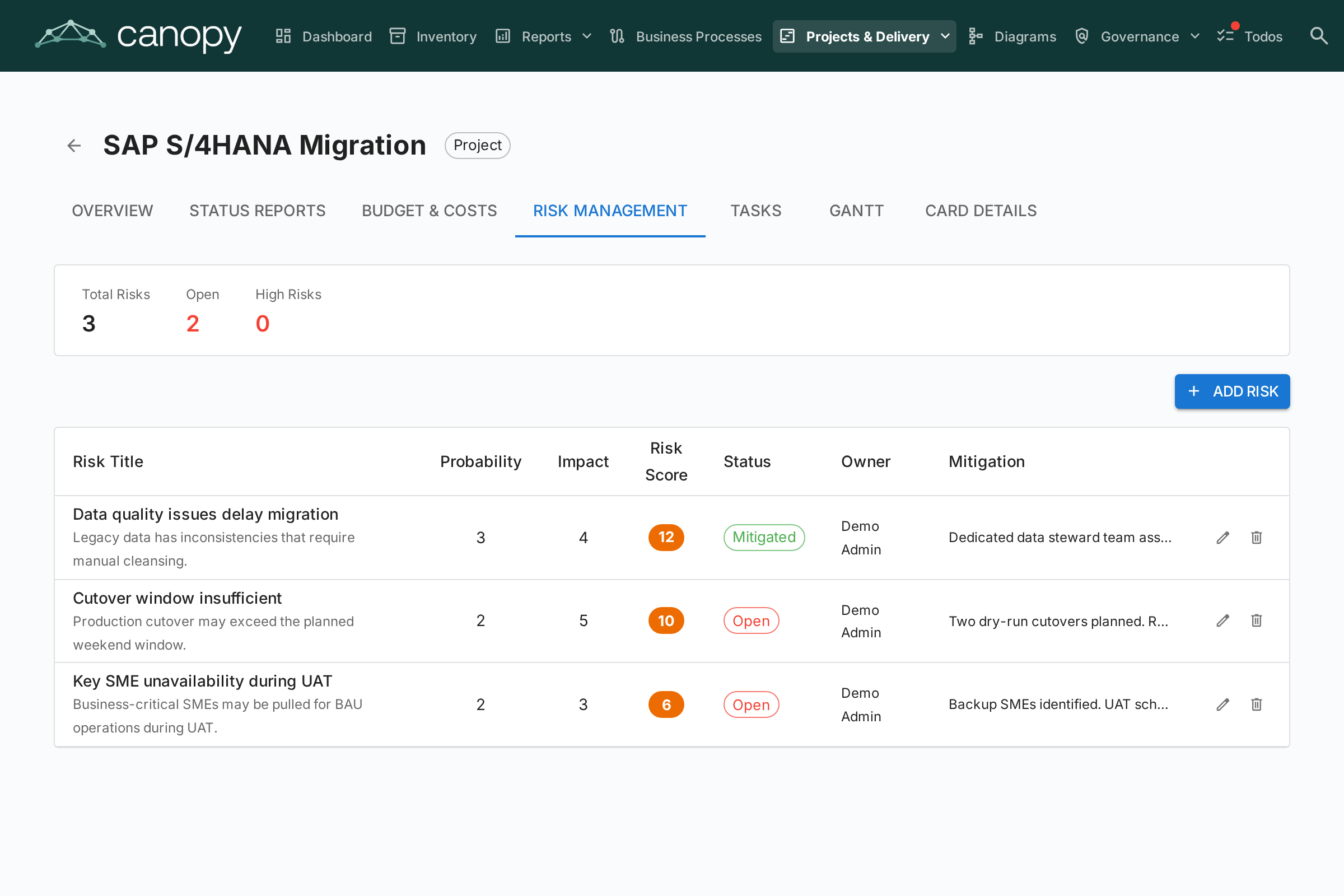The image size is (1344, 896).
Task: Click the Business-critical SMEs description text
Action: coord(218,716)
